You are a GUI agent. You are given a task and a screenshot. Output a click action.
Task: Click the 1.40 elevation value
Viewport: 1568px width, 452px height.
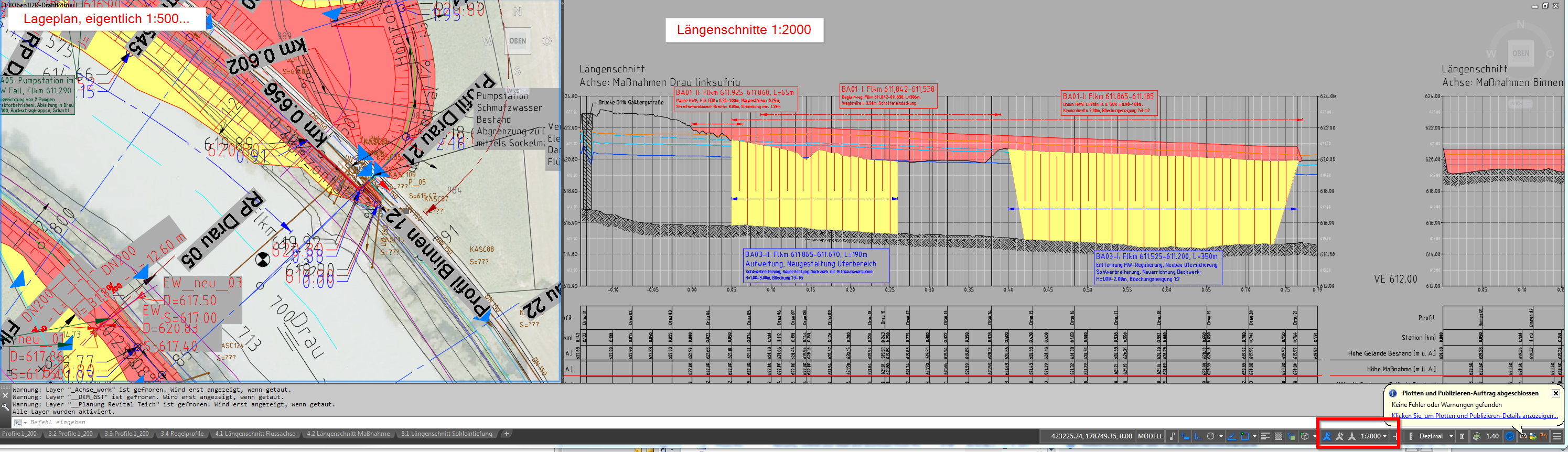(1492, 436)
